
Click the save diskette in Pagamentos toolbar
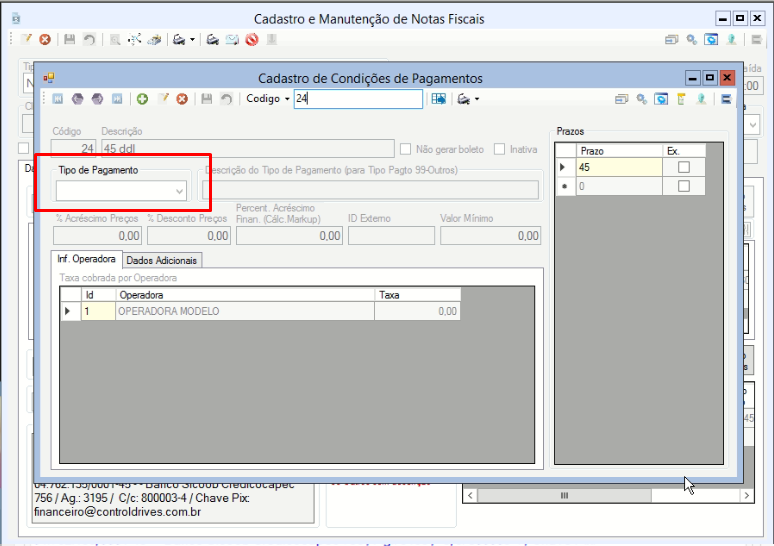pos(206,99)
